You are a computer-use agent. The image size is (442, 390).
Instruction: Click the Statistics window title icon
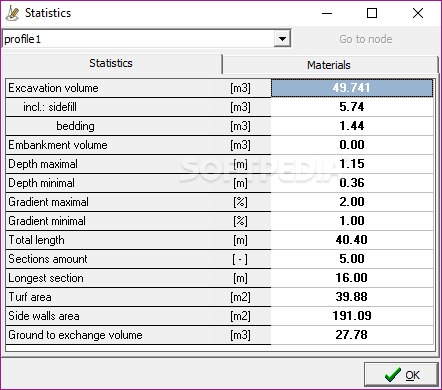pos(12,13)
